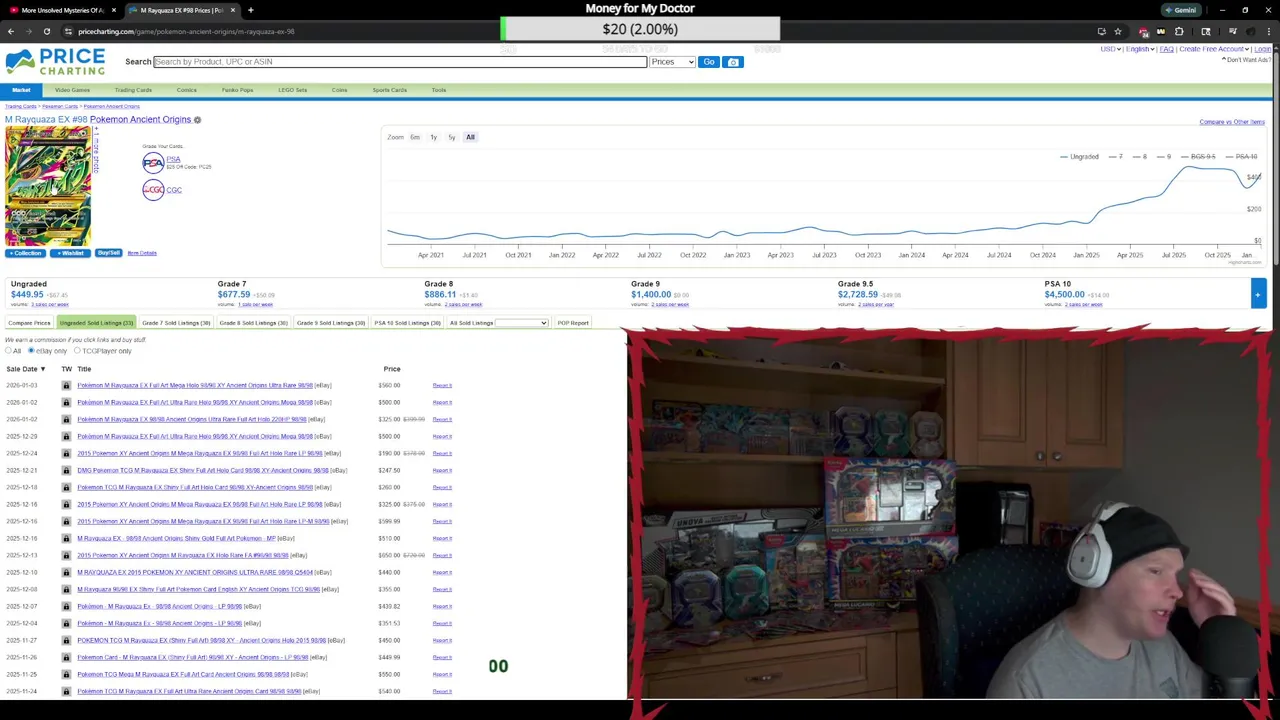Viewport: 1280px width, 720px height.
Task: Toggle Ungraded series in chart legend
Action: click(1079, 157)
